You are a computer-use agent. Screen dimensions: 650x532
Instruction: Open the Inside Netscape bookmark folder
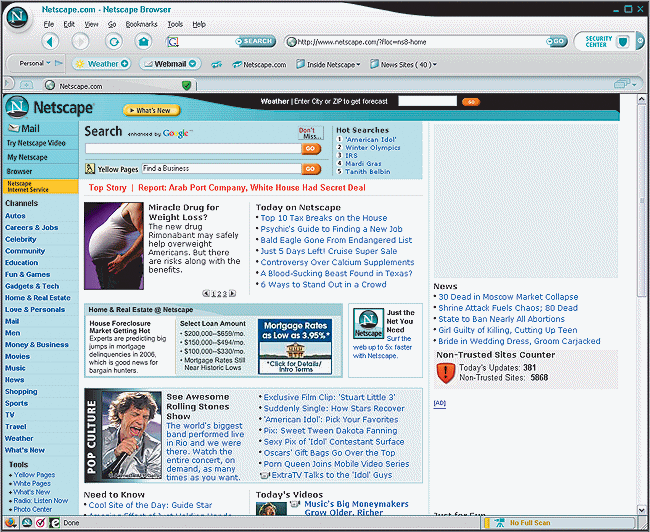[328, 64]
